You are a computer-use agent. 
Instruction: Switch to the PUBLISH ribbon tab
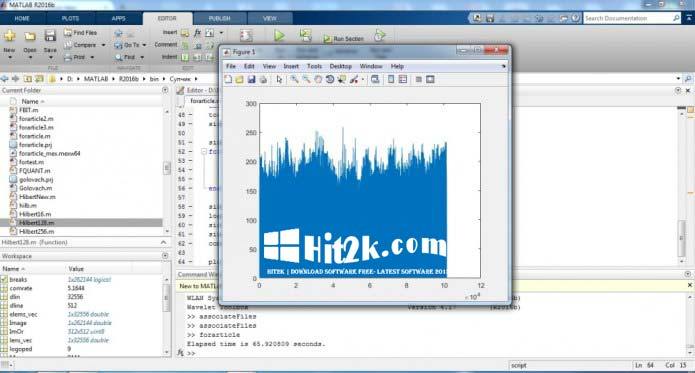(219, 19)
